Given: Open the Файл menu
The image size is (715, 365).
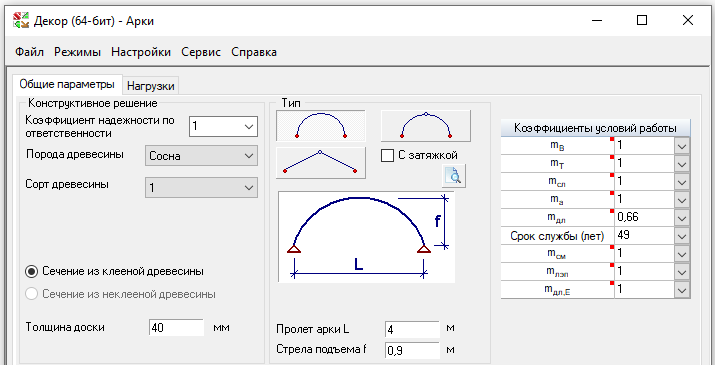Looking at the screenshot, I should [29, 52].
